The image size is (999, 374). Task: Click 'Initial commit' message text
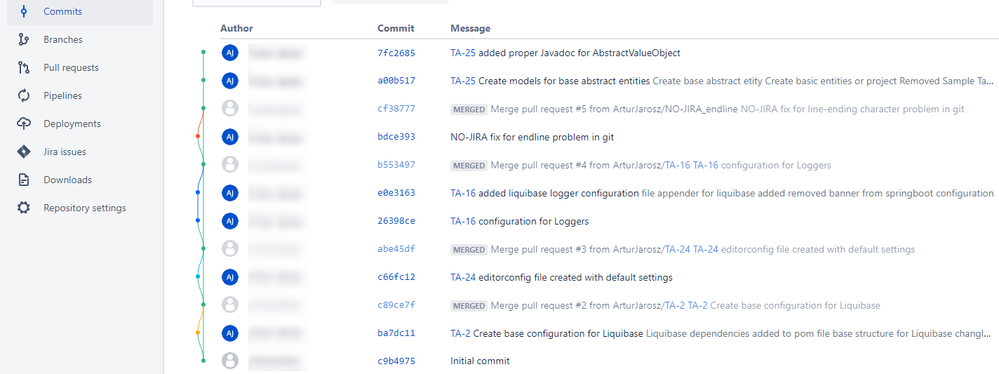click(480, 361)
